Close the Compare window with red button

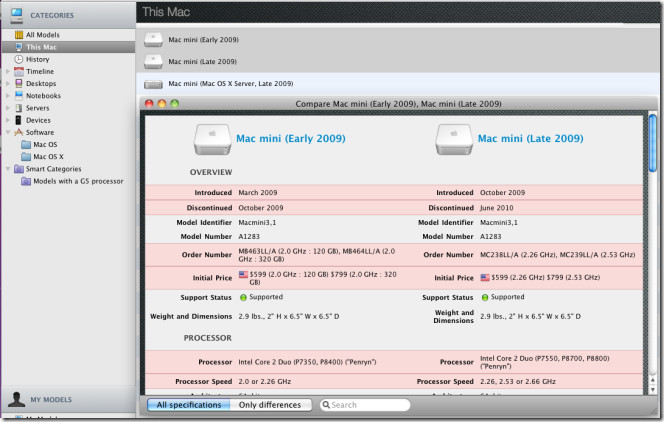tap(149, 104)
